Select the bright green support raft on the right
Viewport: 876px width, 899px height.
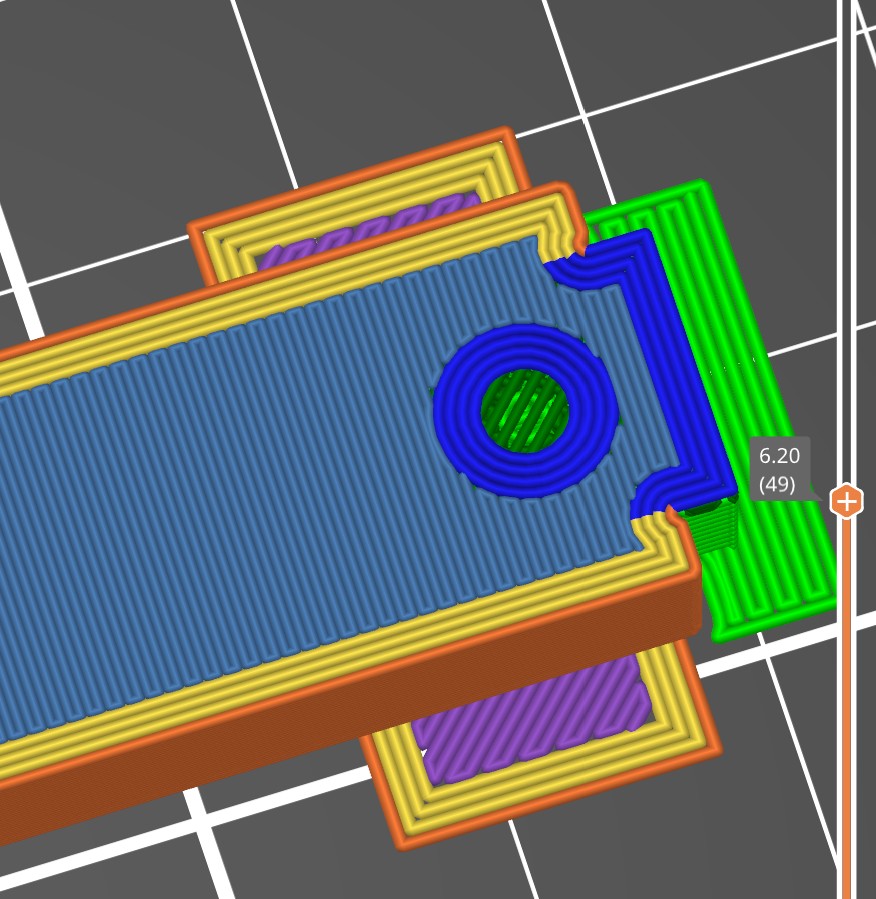click(780, 560)
